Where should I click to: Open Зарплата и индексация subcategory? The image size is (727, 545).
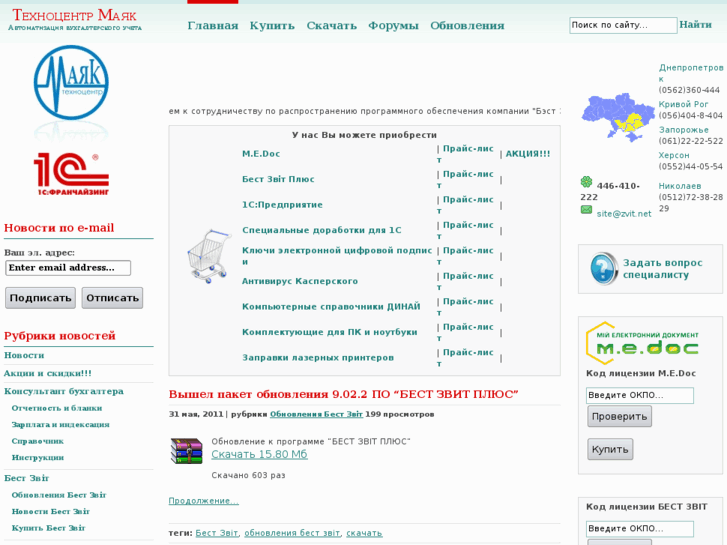pos(61,424)
